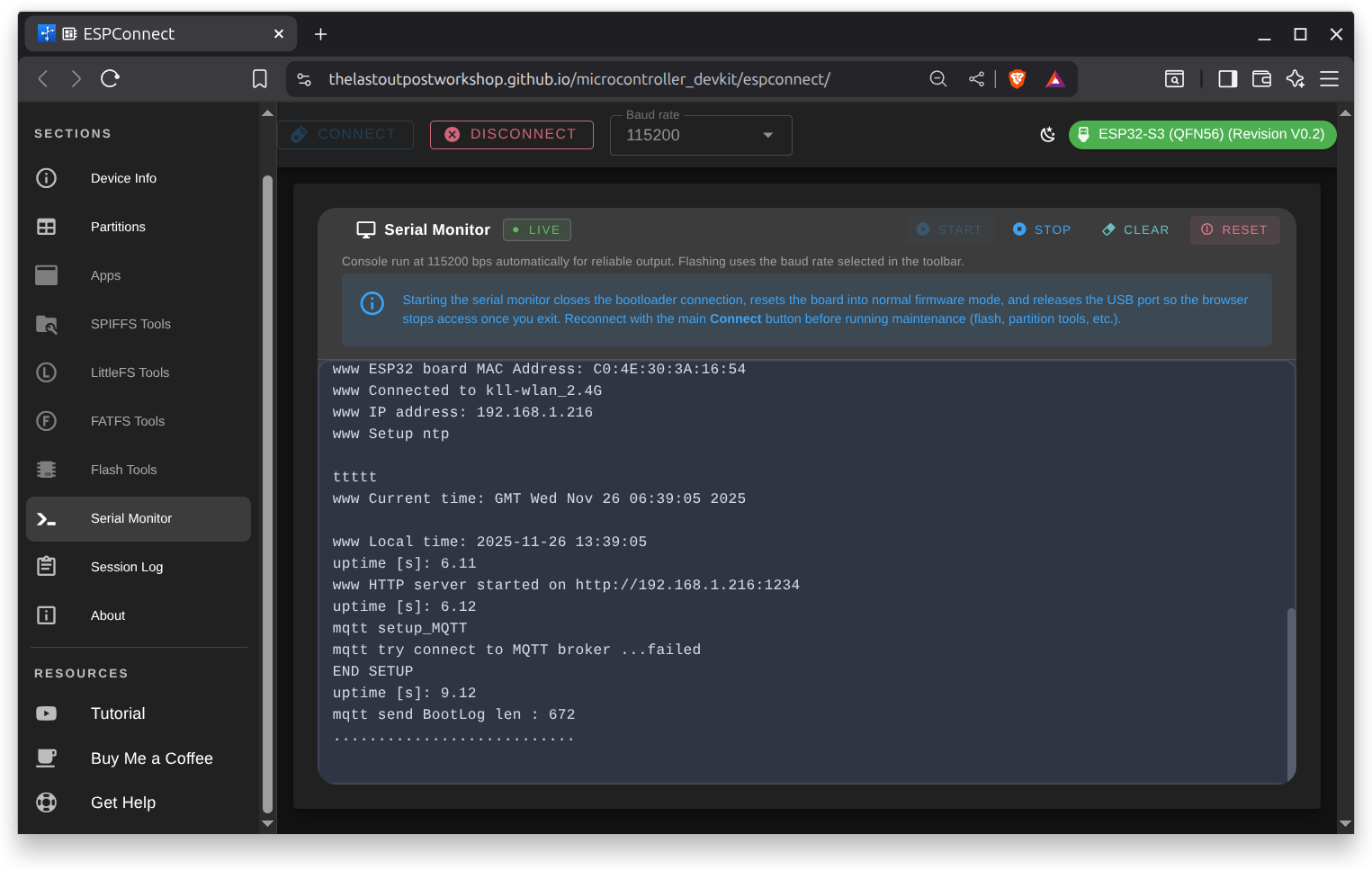This screenshot has height=870, width=1372.
Task: View site information in address bar
Action: [x=304, y=79]
